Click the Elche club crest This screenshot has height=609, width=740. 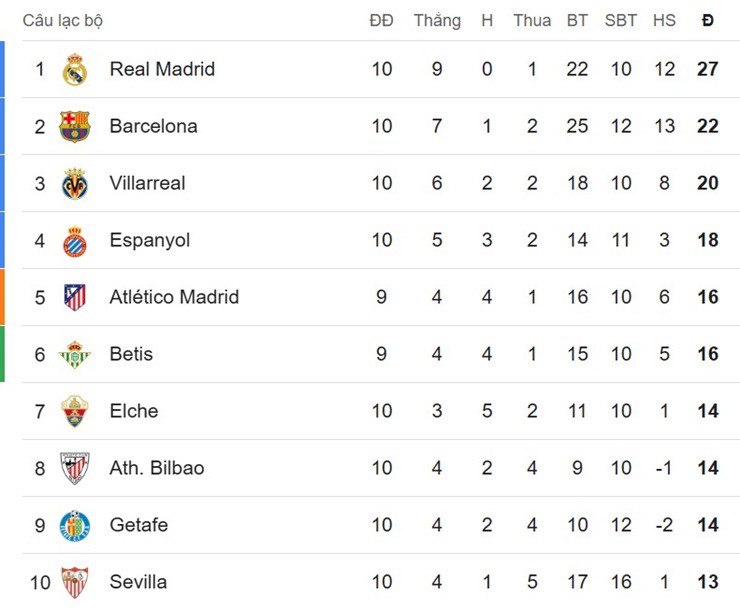[x=75, y=411]
